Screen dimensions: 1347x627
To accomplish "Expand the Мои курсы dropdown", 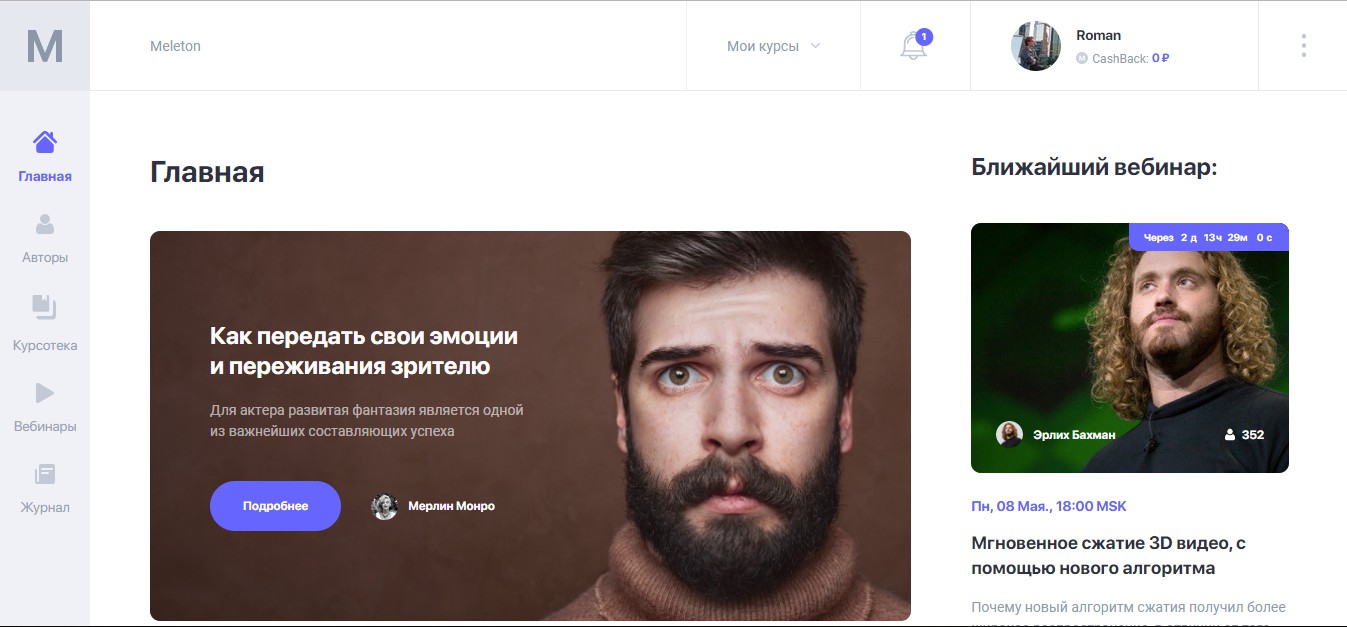I will [773, 46].
